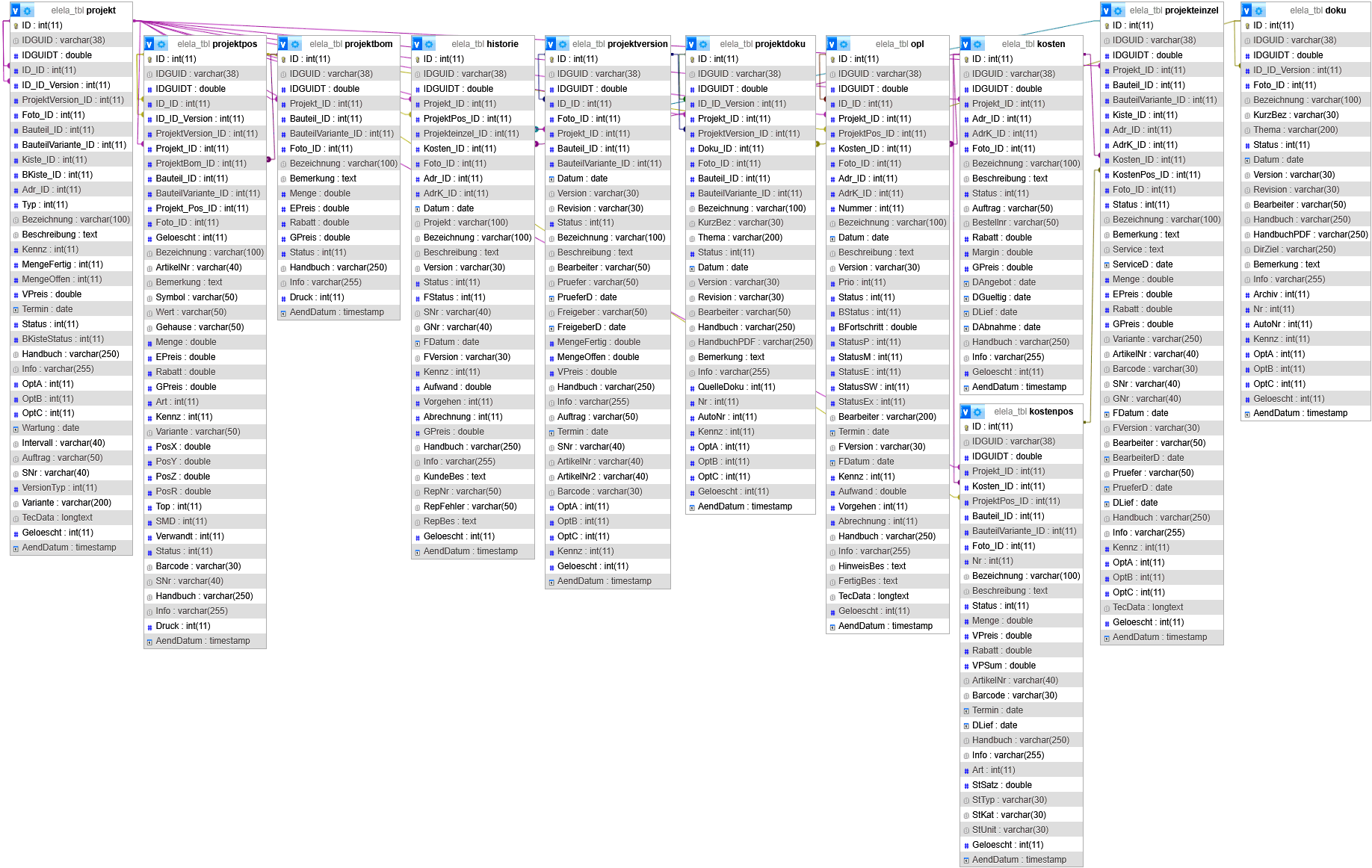This screenshot has height=868, width=1372.
Task: Click gear icon on projektbom table
Action: [x=296, y=44]
